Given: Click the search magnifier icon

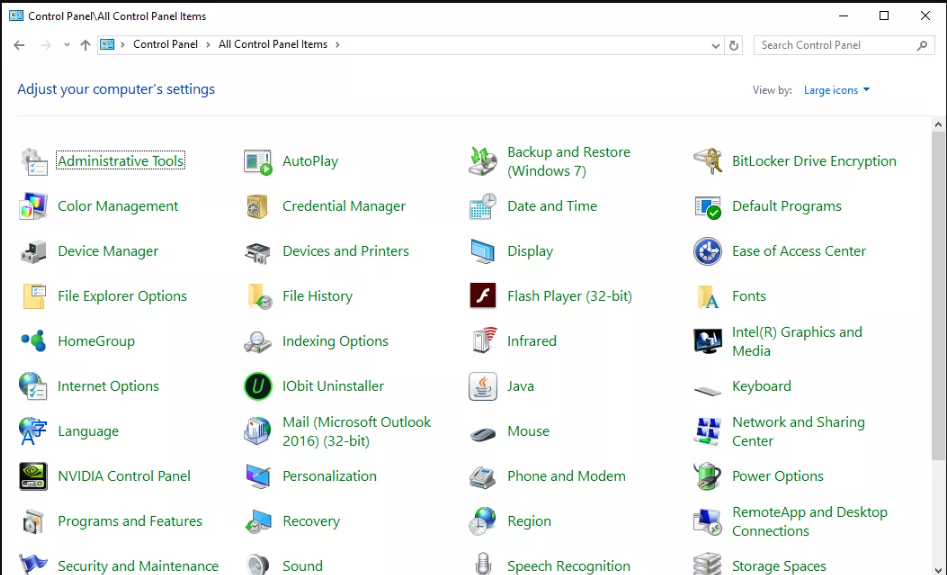Looking at the screenshot, I should (922, 45).
